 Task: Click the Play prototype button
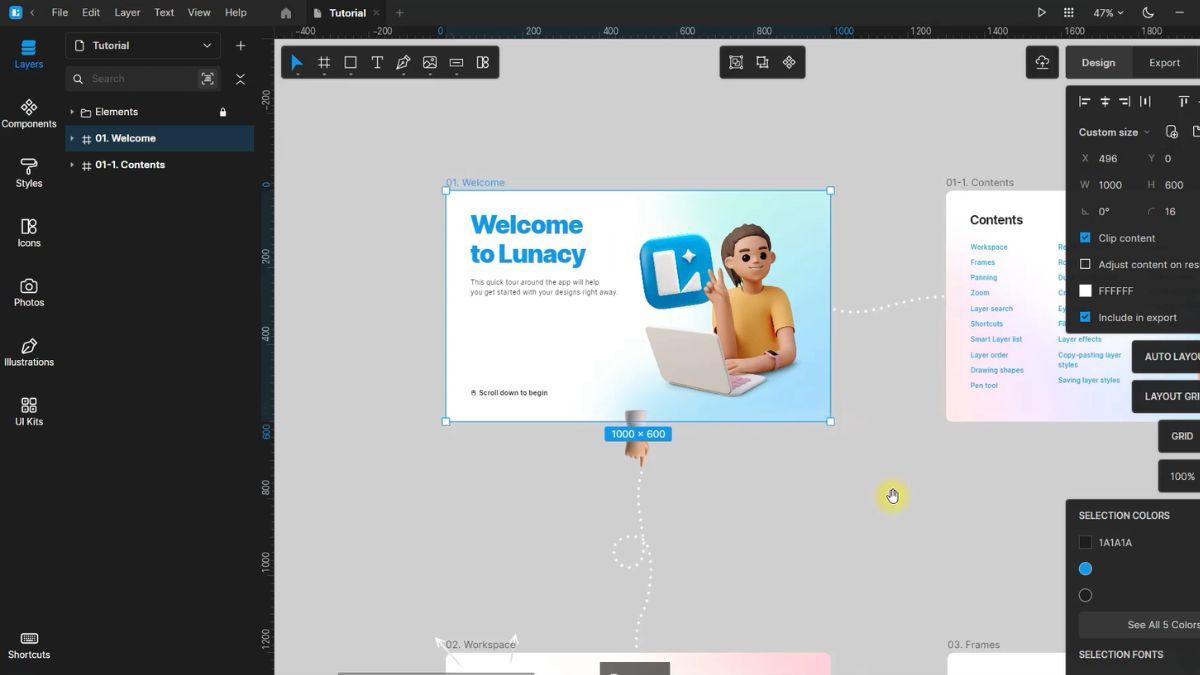coord(1041,13)
